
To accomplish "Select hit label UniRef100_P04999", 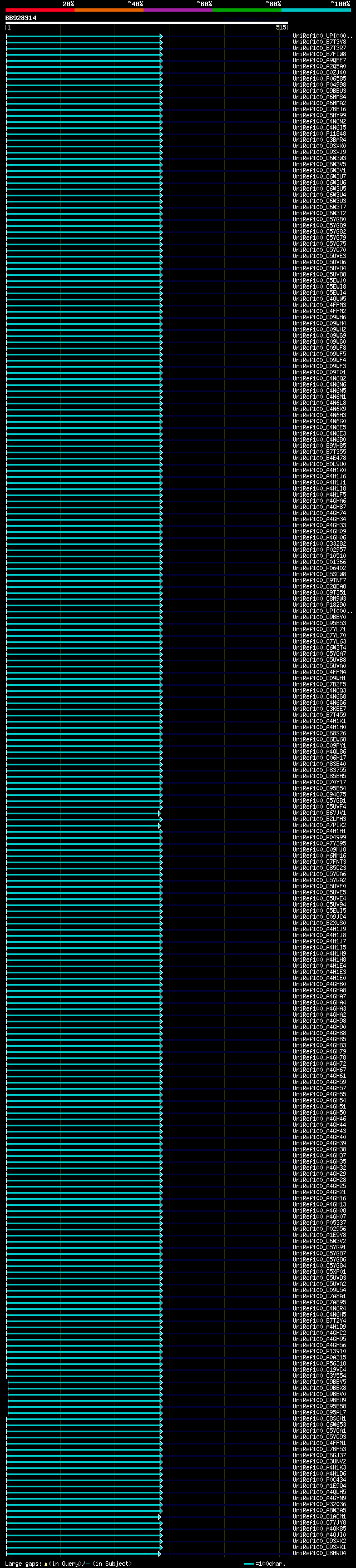I will point(319,837).
